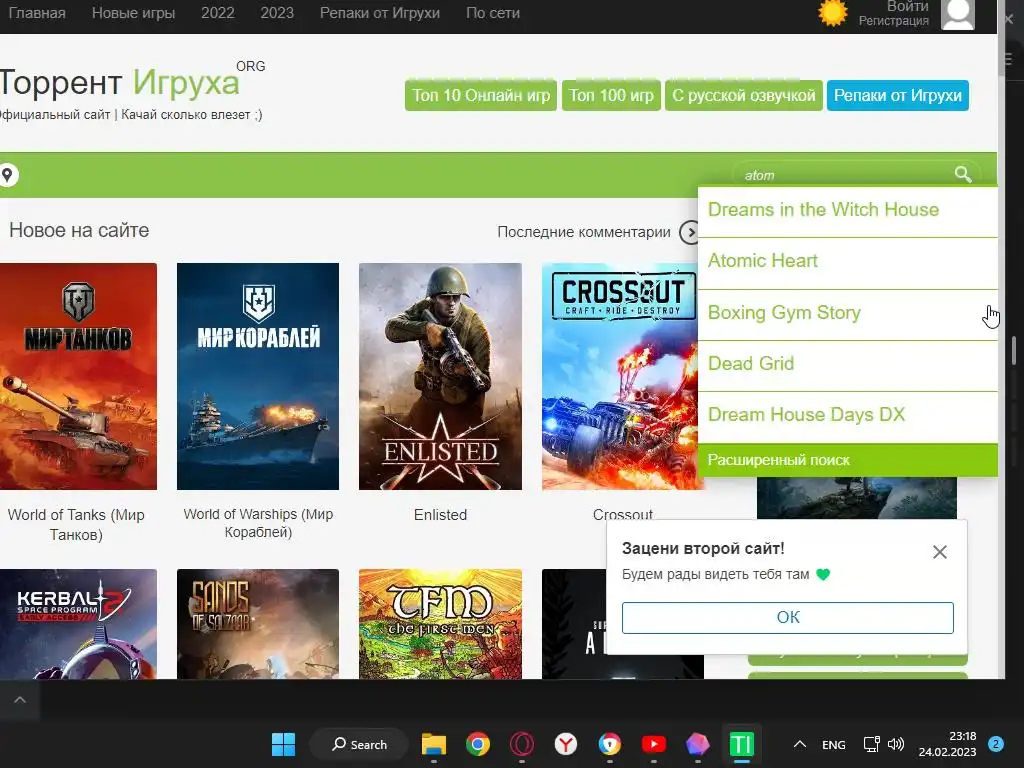Open Мир Кораблей game cover

(x=258, y=376)
